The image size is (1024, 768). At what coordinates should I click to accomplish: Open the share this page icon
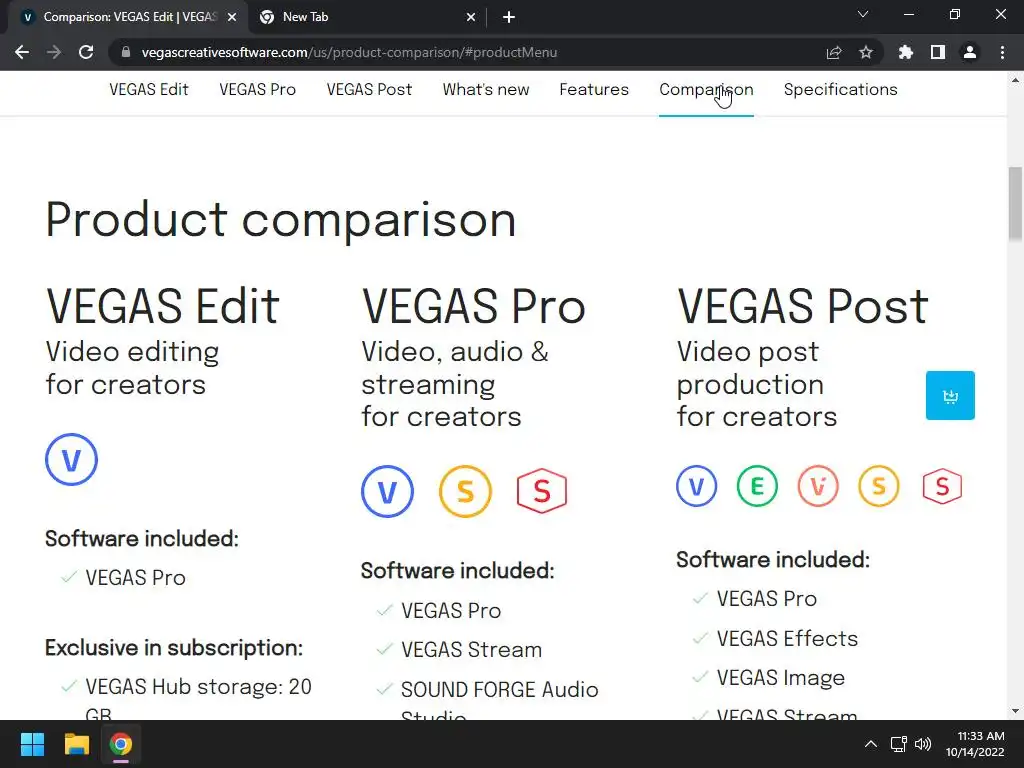[834, 52]
